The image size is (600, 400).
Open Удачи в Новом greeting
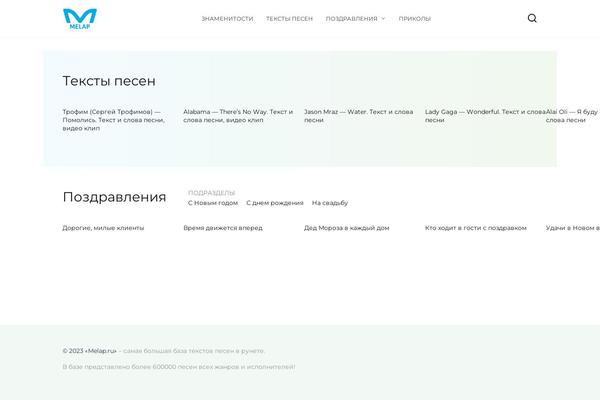pos(573,228)
